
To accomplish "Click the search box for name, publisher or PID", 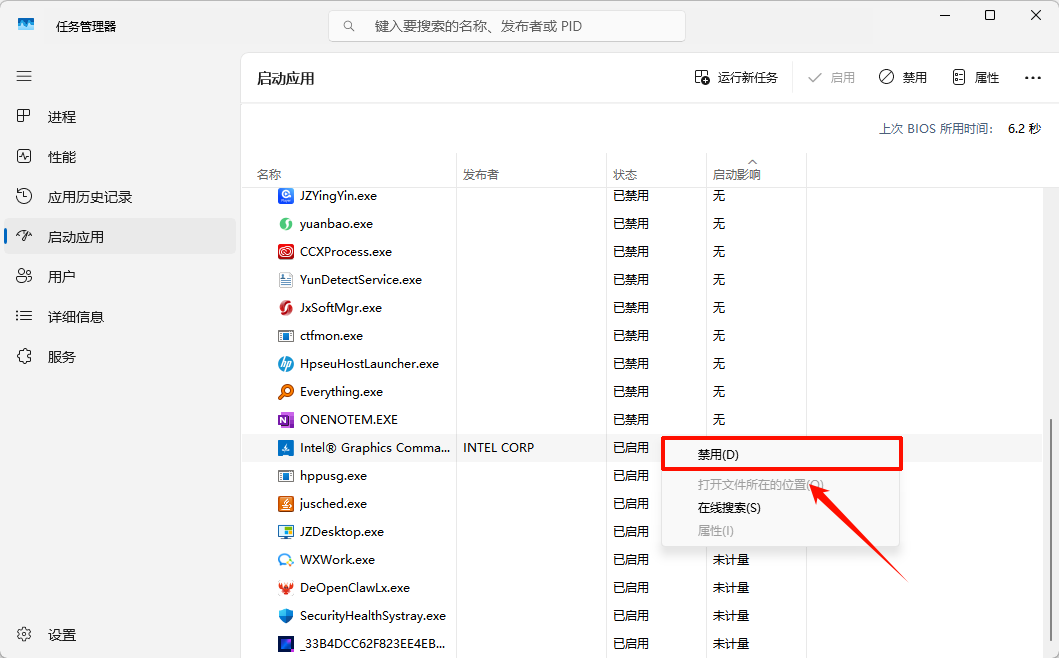I will [x=507, y=26].
